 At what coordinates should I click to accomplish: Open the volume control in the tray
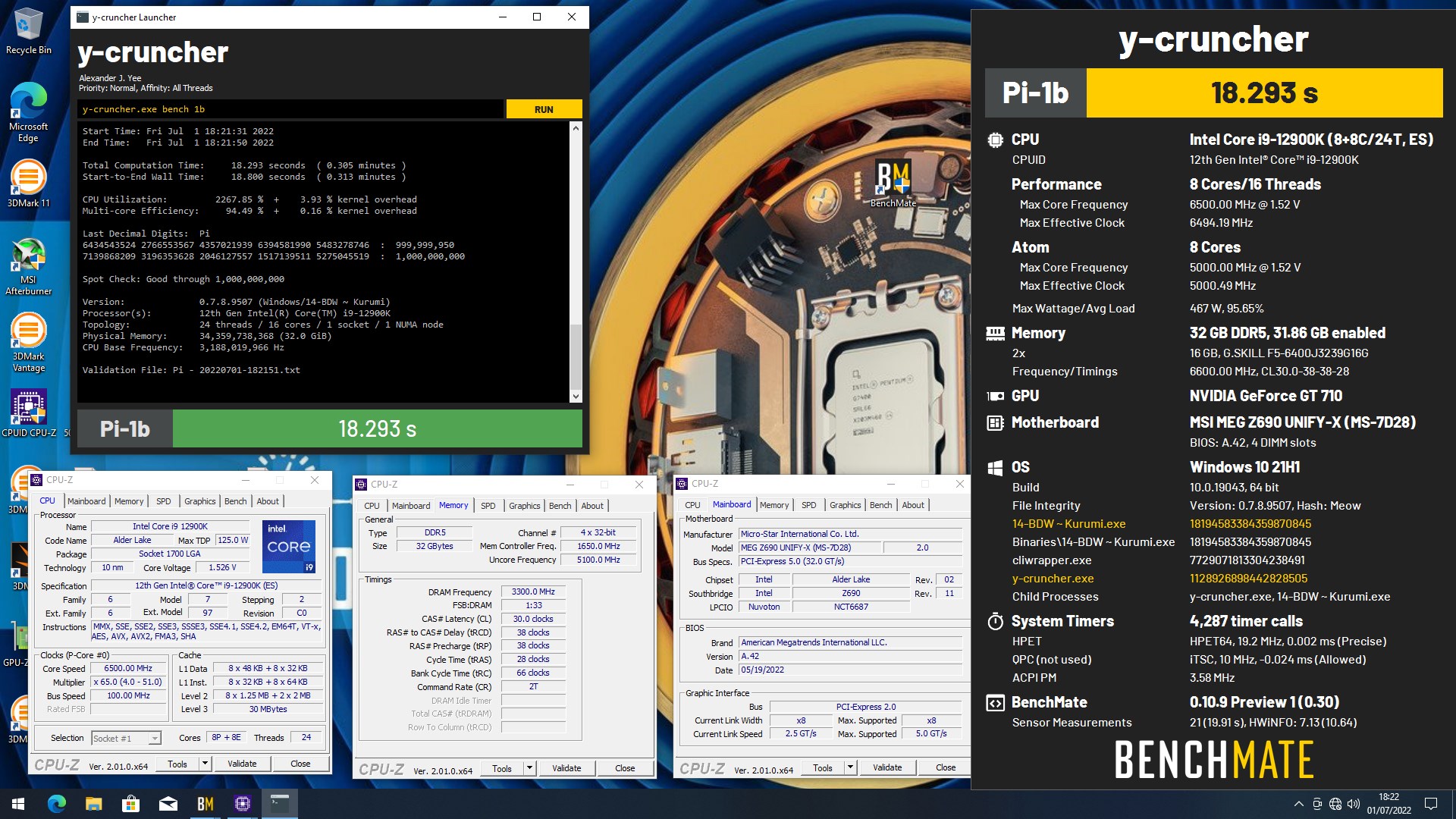coord(1354,804)
